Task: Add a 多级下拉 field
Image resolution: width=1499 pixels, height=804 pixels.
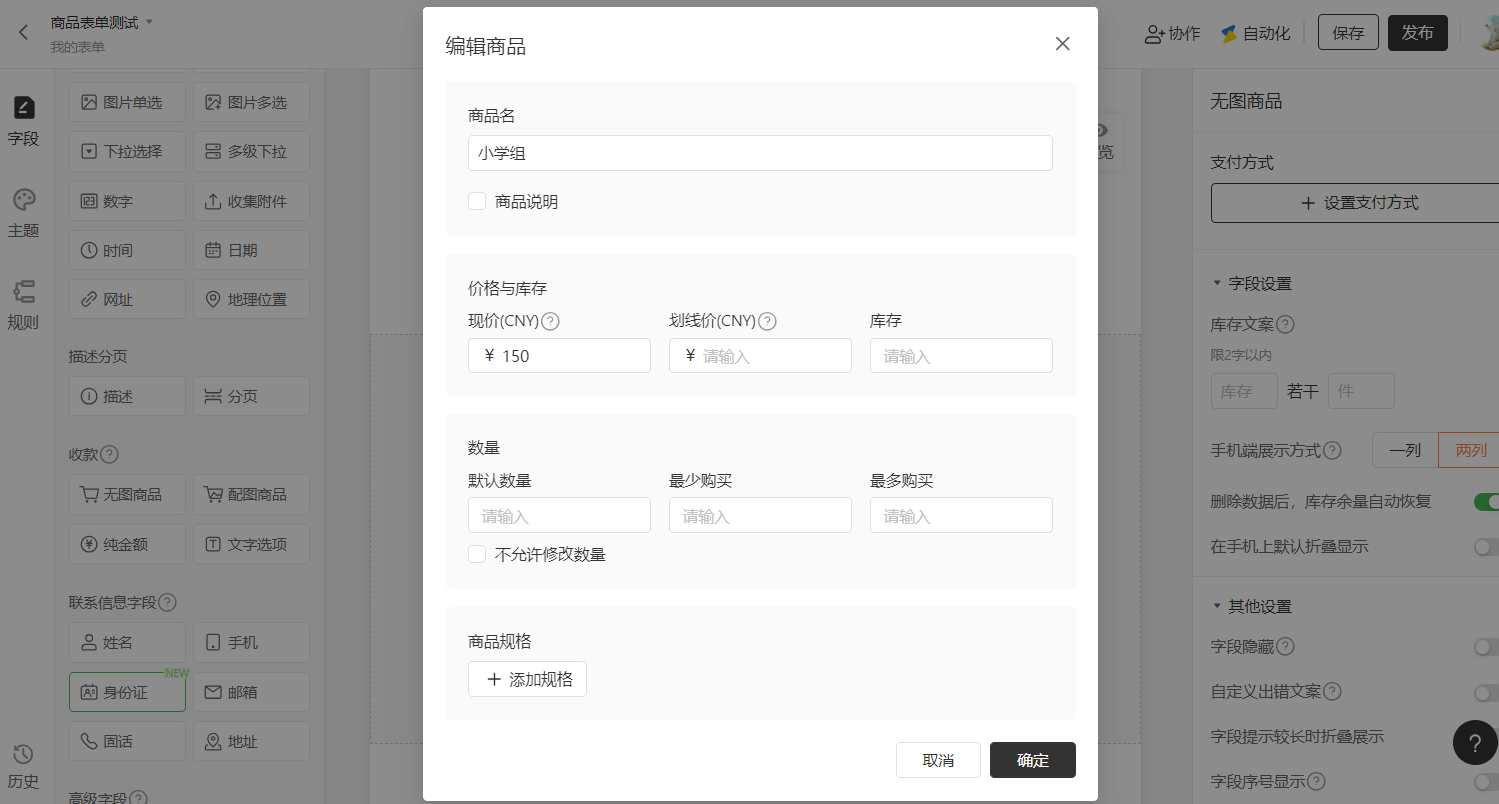Action: (x=251, y=152)
